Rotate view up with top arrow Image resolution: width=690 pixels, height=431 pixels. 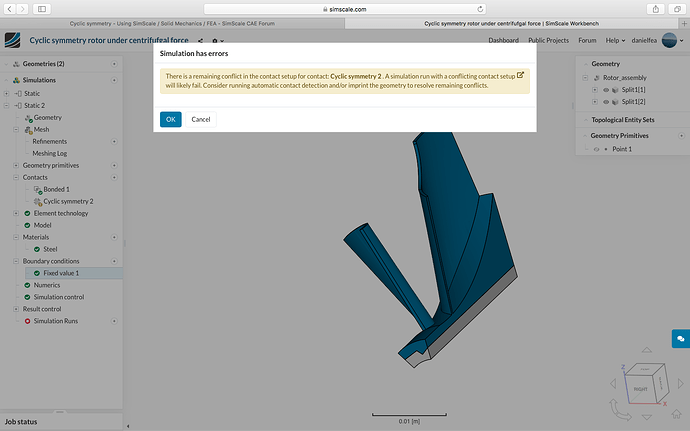tap(646, 350)
